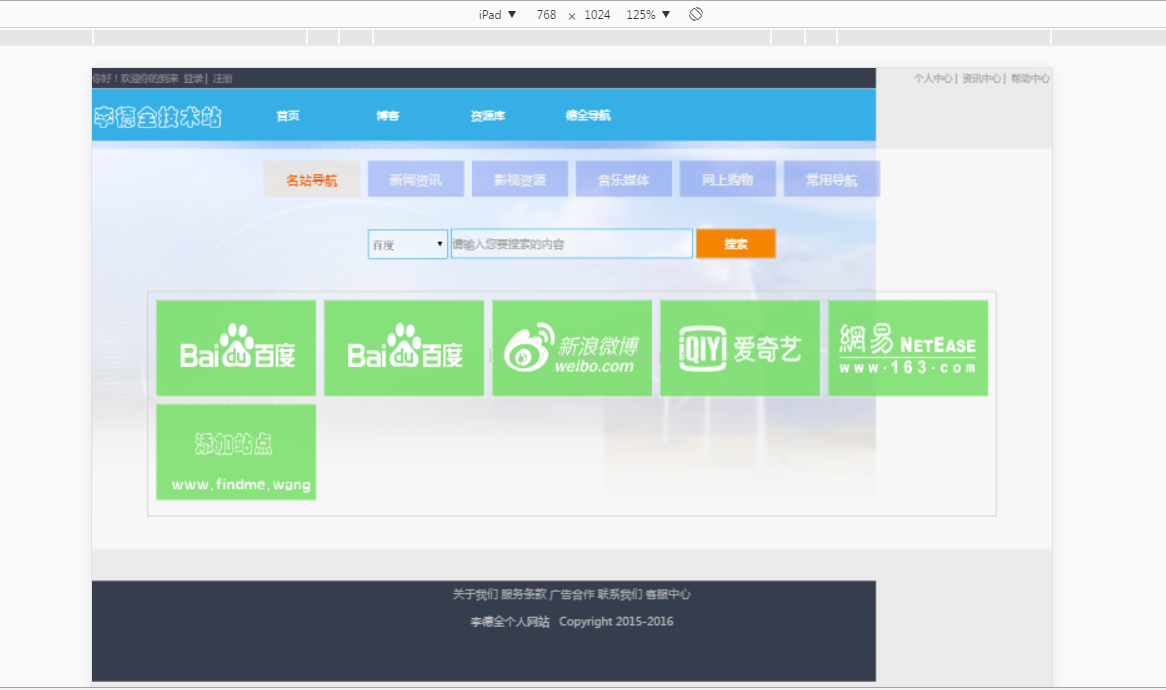Click 服务条款 in the footer
The width and height of the screenshot is (1166, 690).
pos(524,594)
